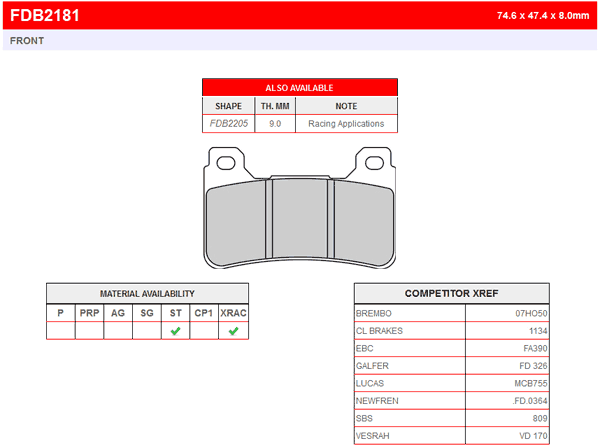
Task: Click the SBS row label
Action: point(364,418)
